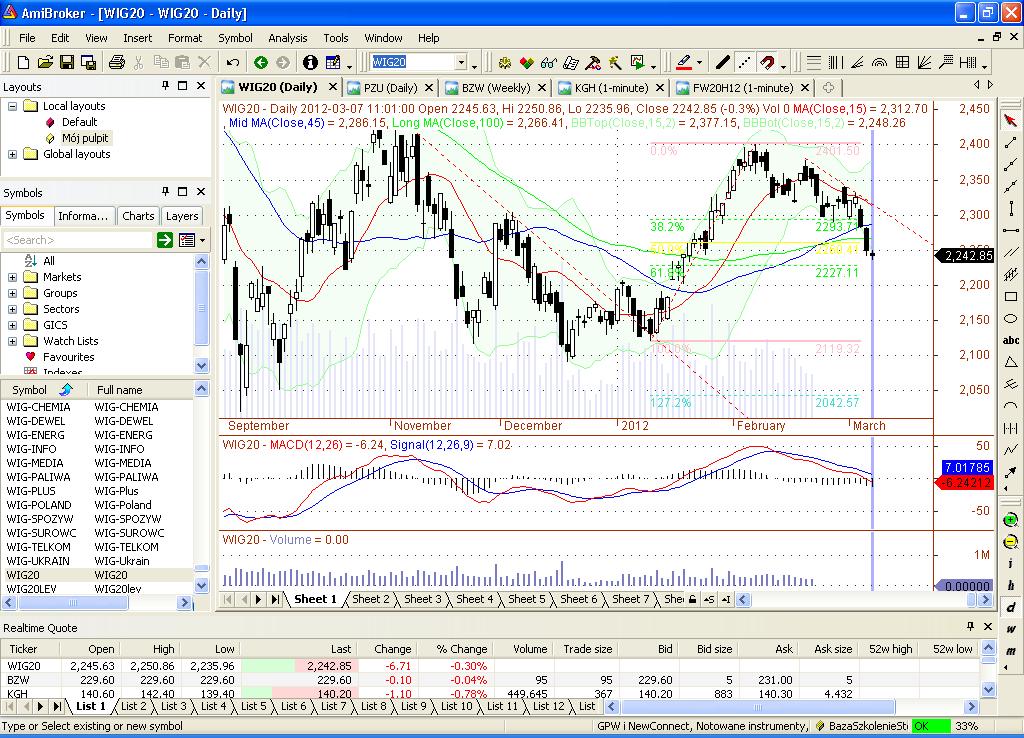Screen dimensions: 1024x738
Task: Switch to Sheet 2 of the chart
Action: [x=370, y=599]
